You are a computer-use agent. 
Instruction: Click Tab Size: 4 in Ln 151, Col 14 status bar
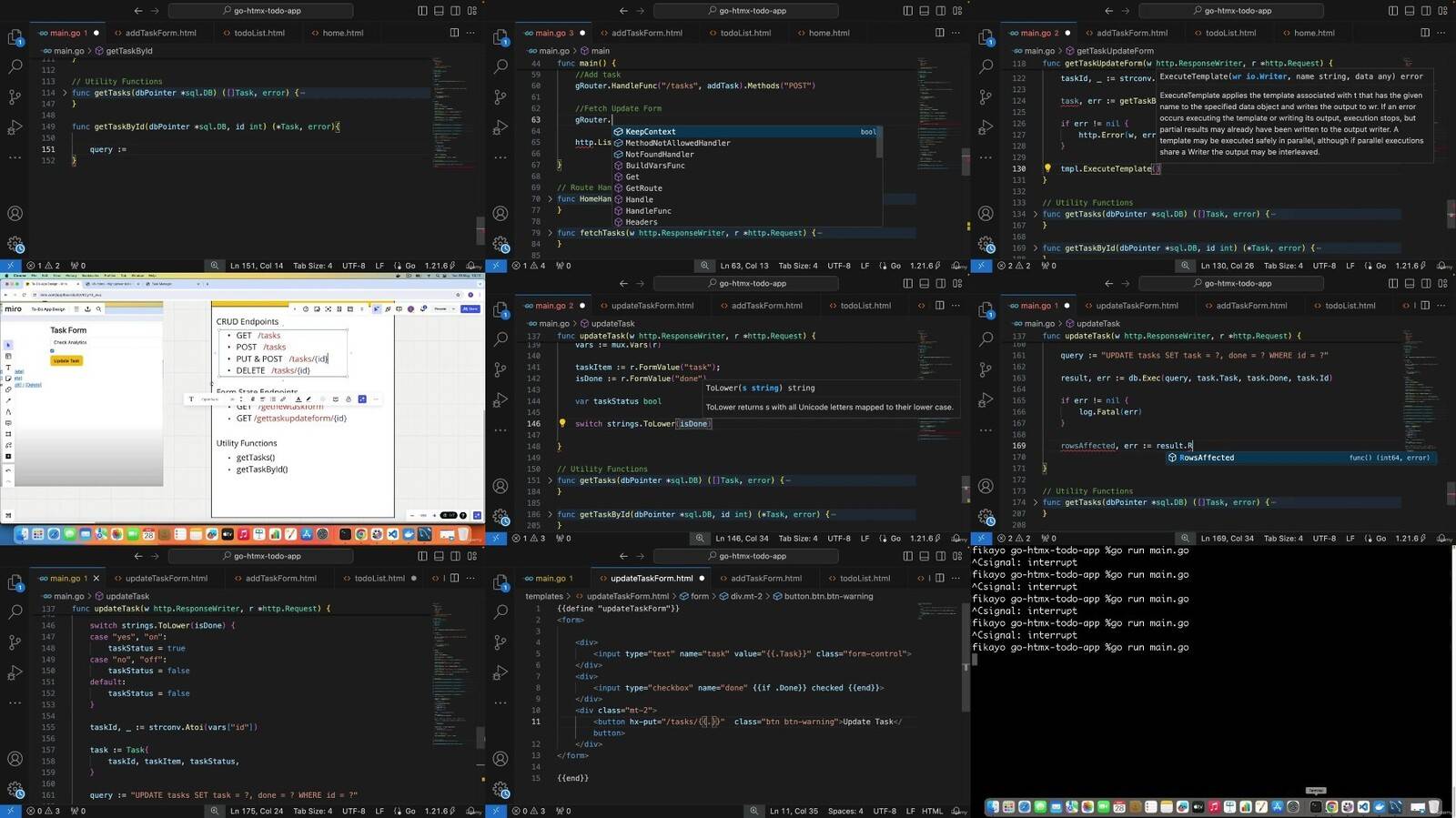(x=312, y=266)
